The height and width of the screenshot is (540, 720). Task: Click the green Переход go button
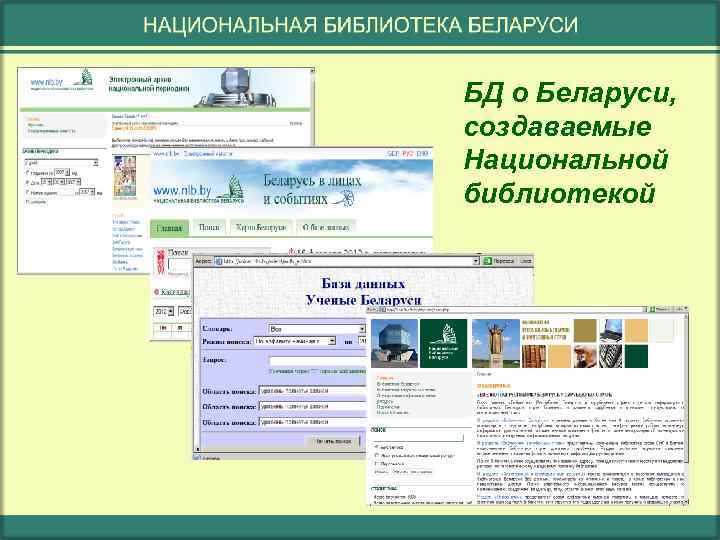[x=499, y=261]
